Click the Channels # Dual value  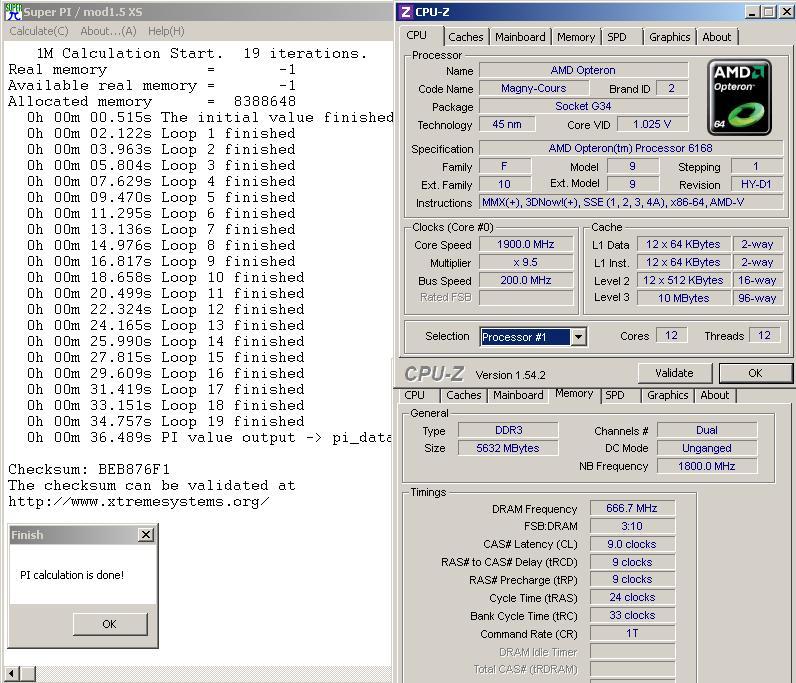click(707, 430)
